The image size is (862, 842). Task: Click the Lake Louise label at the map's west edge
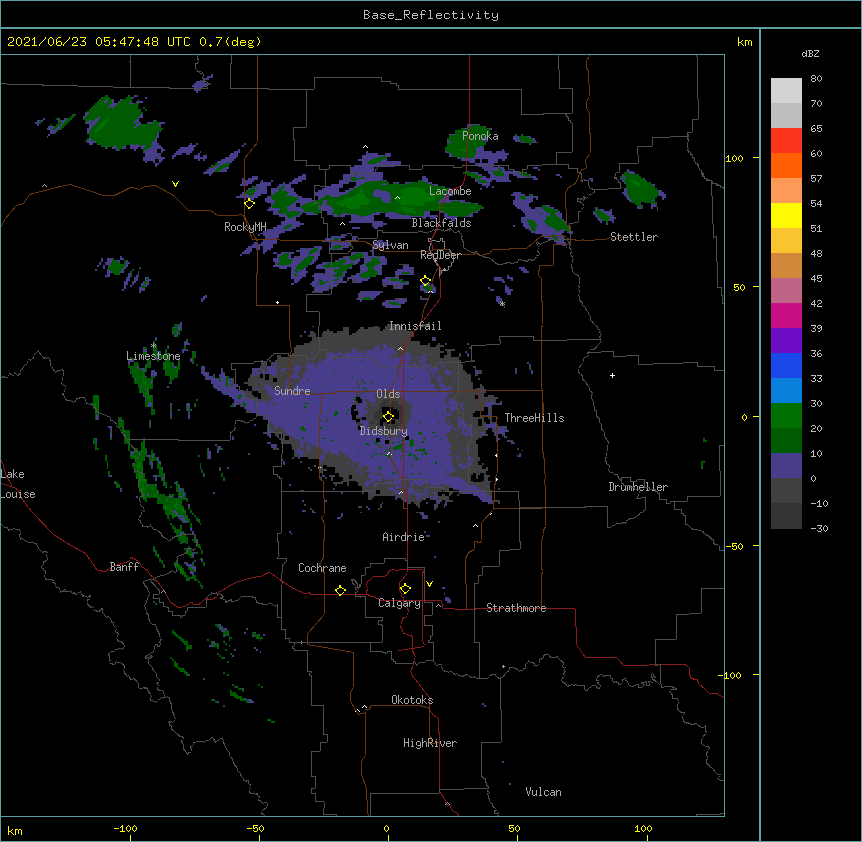tap(18, 484)
